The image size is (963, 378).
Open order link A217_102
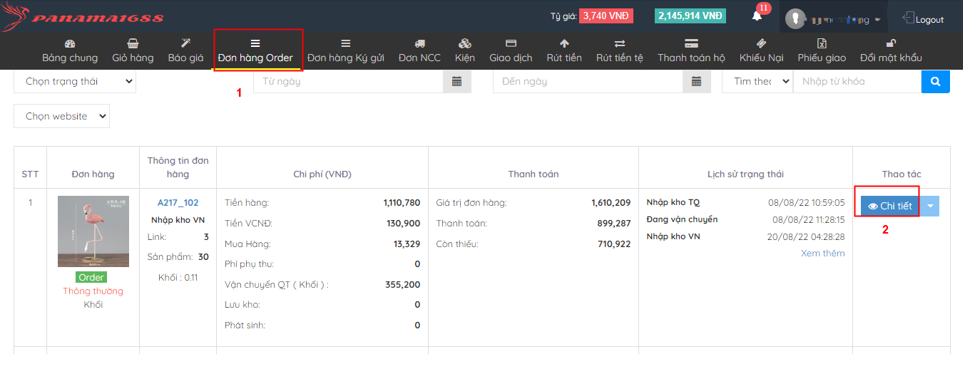(x=178, y=203)
